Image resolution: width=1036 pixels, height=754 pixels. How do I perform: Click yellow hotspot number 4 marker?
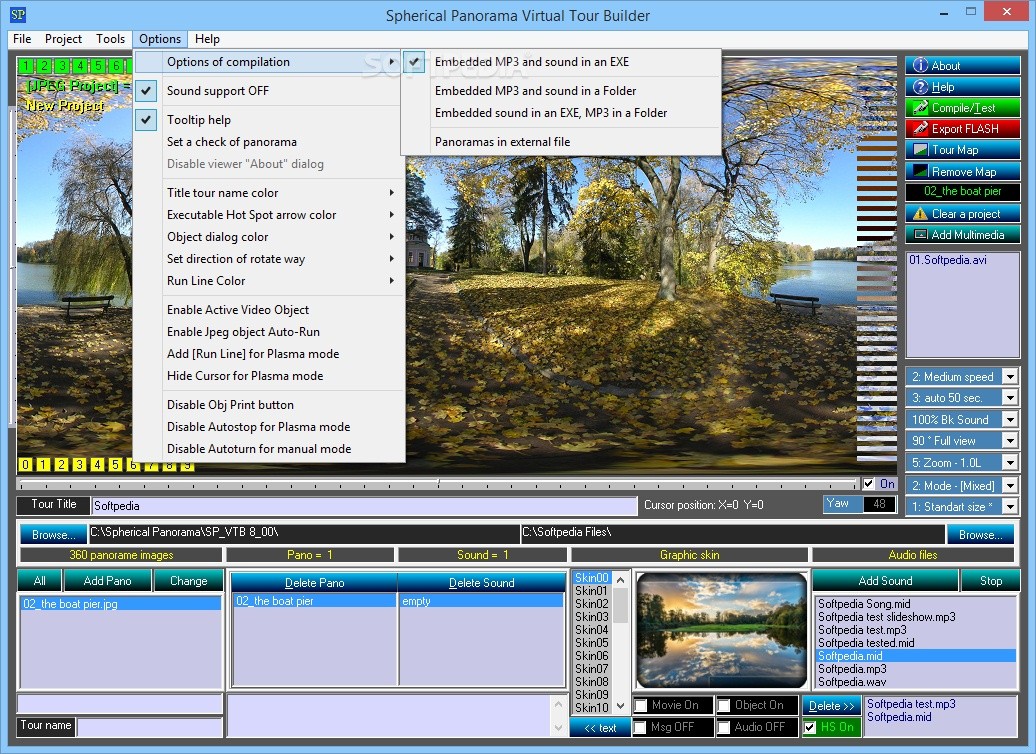pos(97,465)
